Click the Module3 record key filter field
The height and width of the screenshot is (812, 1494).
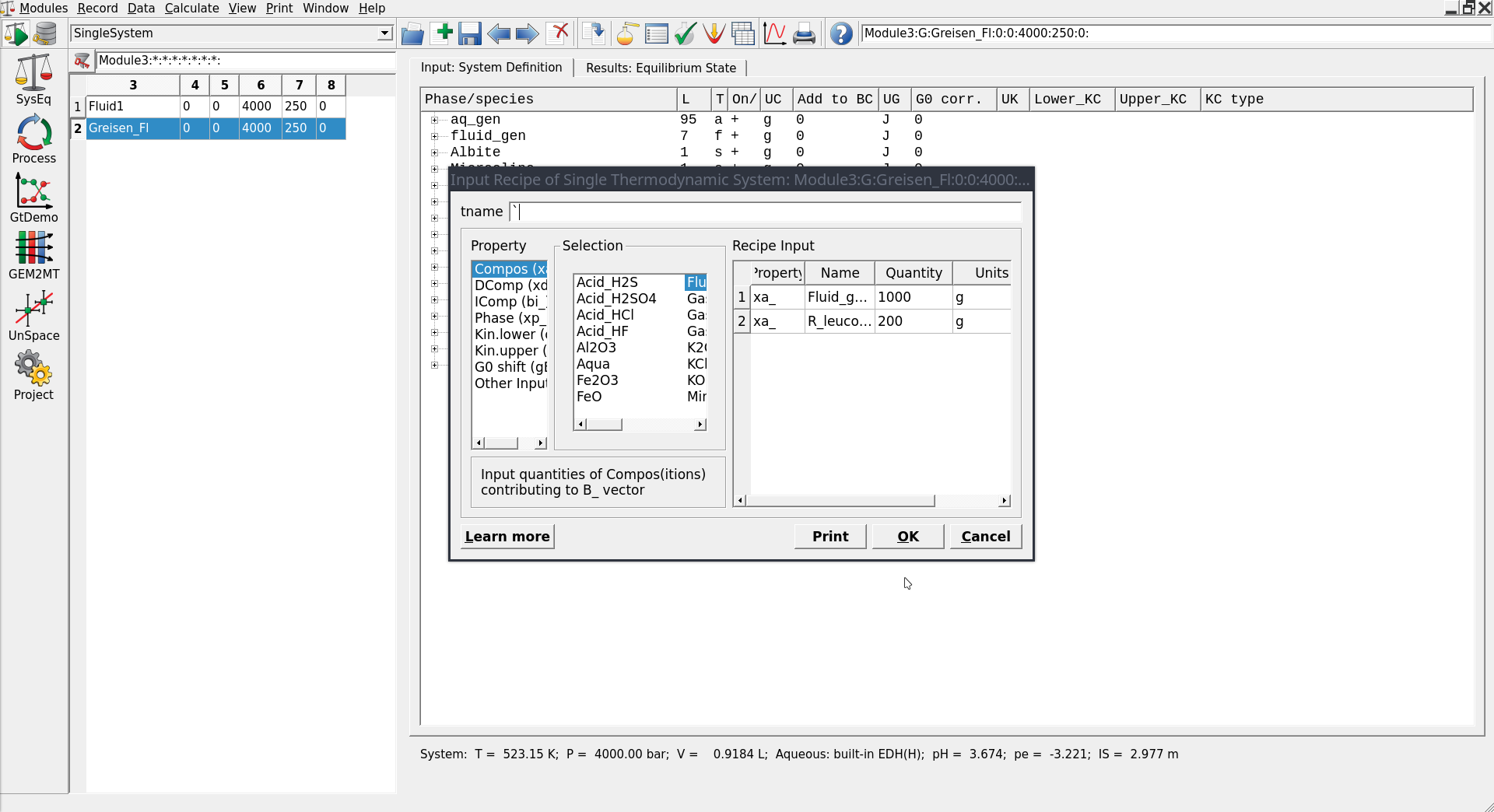point(245,61)
